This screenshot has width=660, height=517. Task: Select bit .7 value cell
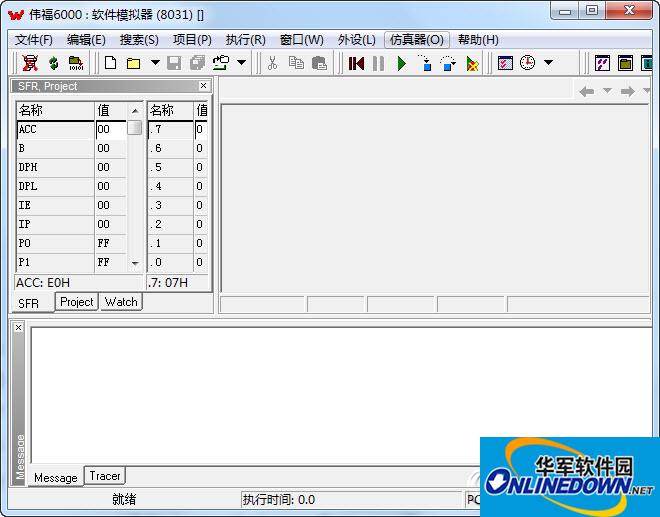(201, 129)
